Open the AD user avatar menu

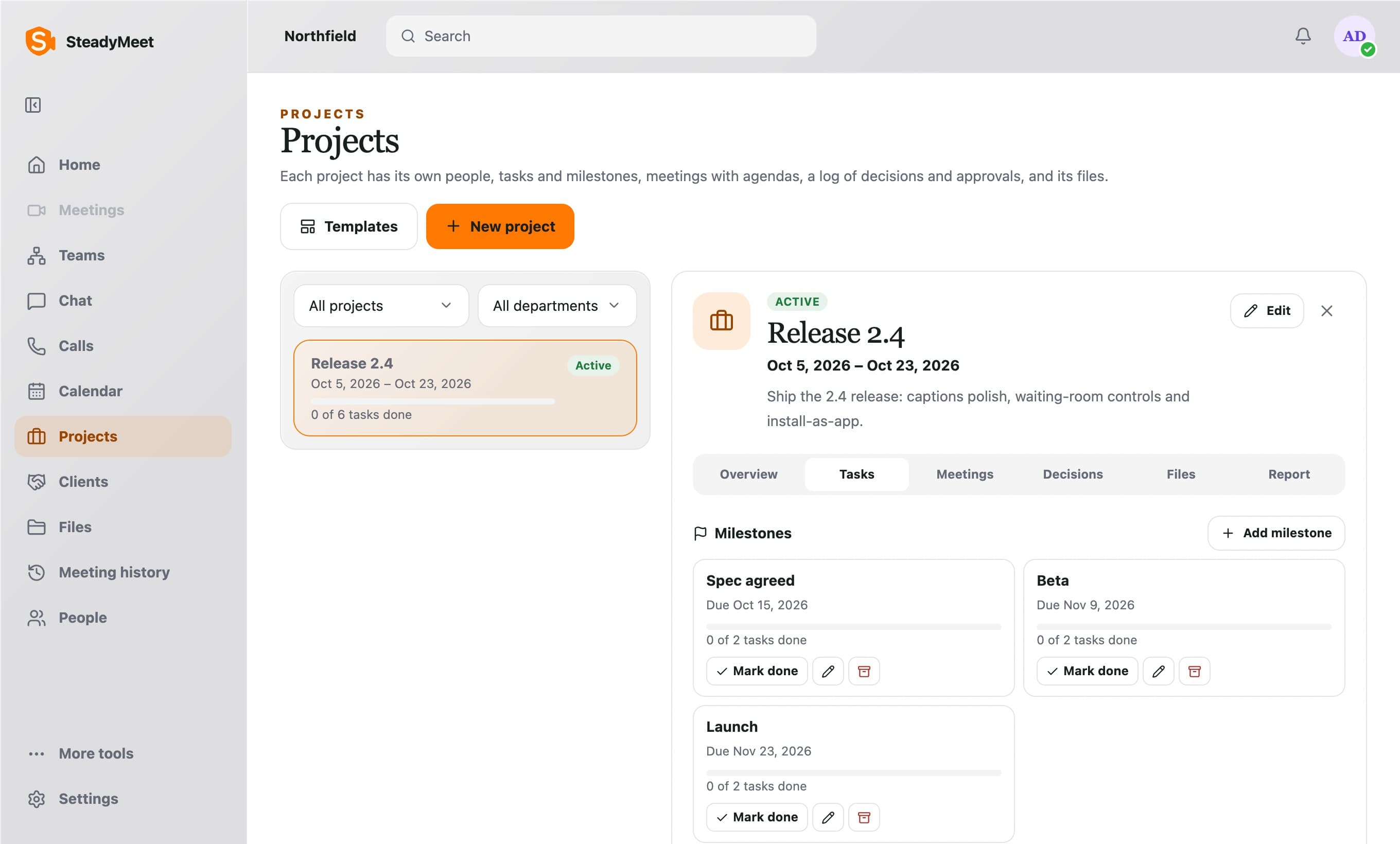click(1355, 37)
